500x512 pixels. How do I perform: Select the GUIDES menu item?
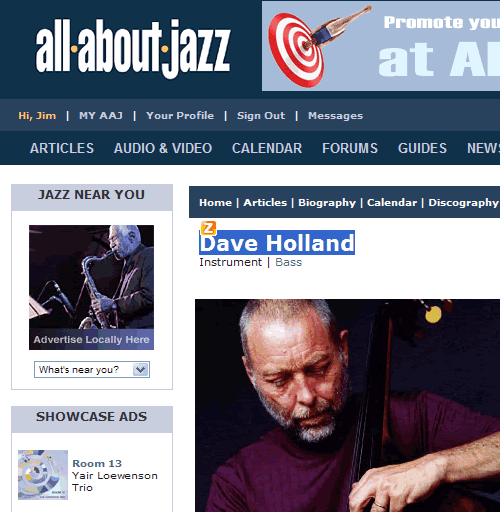[x=422, y=148]
